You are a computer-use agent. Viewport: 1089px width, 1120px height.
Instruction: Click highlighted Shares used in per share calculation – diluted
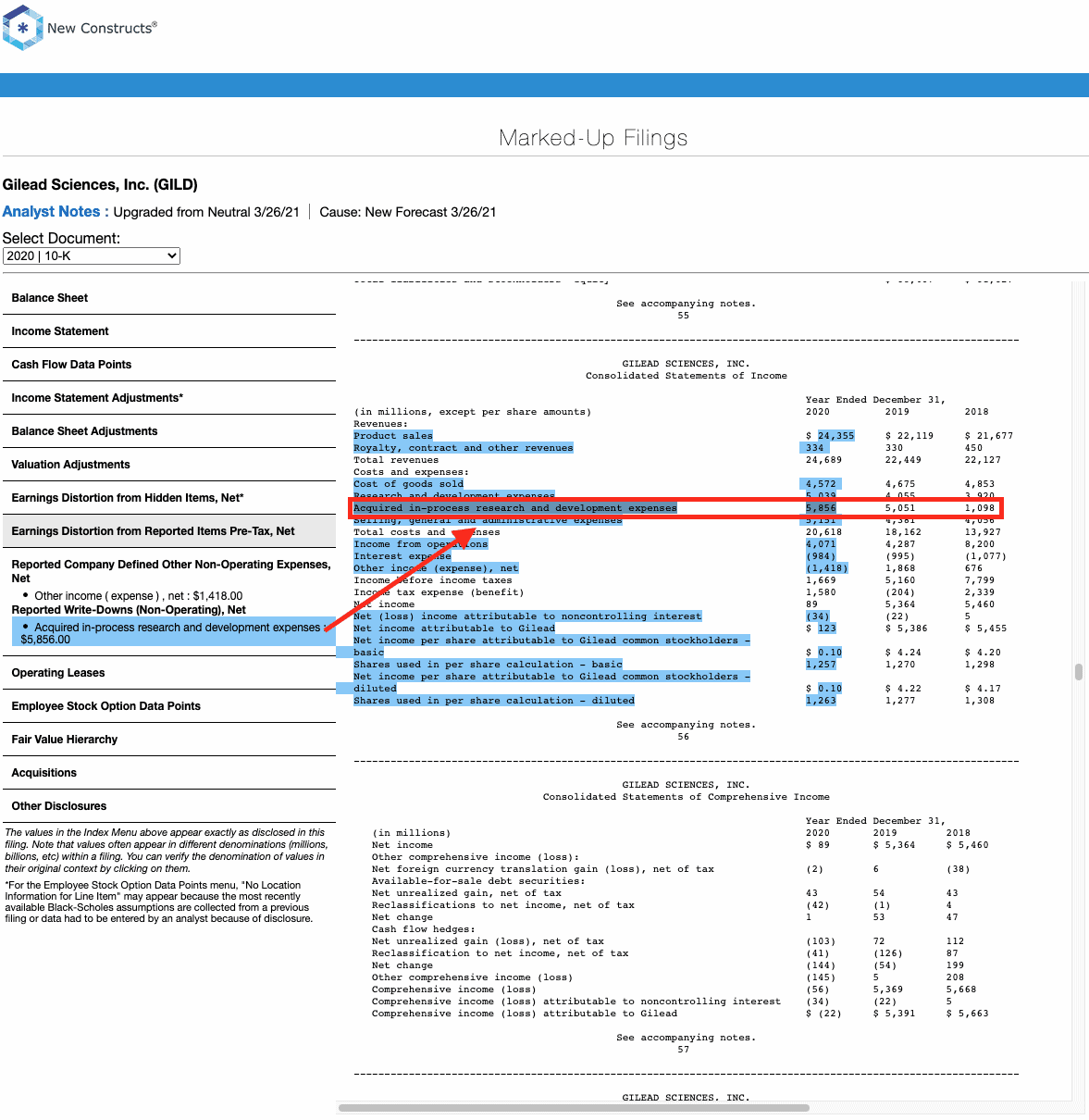pyautogui.click(x=494, y=701)
